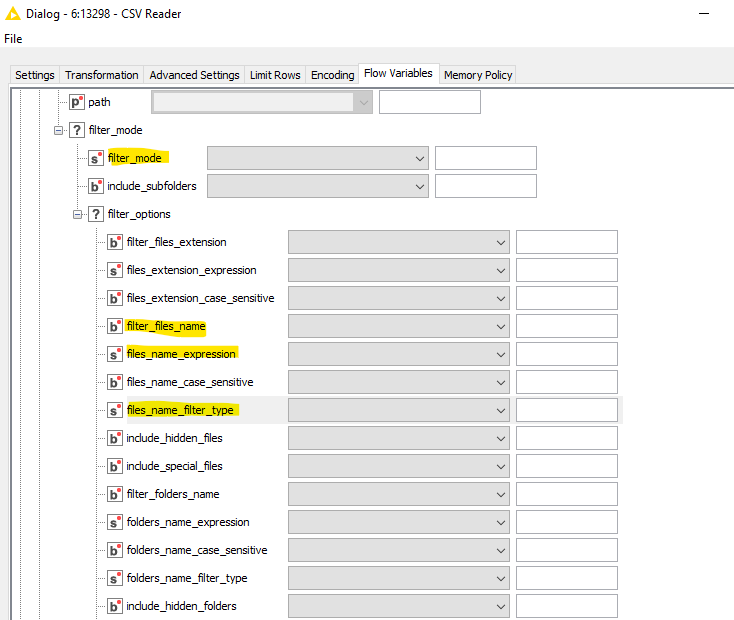Select the Flow Variables tab

click(x=398, y=74)
